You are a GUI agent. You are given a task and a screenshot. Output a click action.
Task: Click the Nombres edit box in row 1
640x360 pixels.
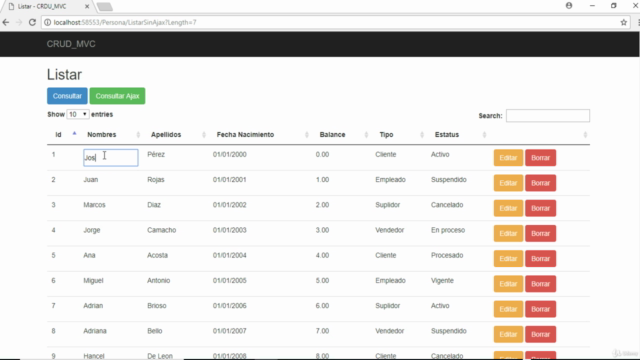pyautogui.click(x=111, y=158)
